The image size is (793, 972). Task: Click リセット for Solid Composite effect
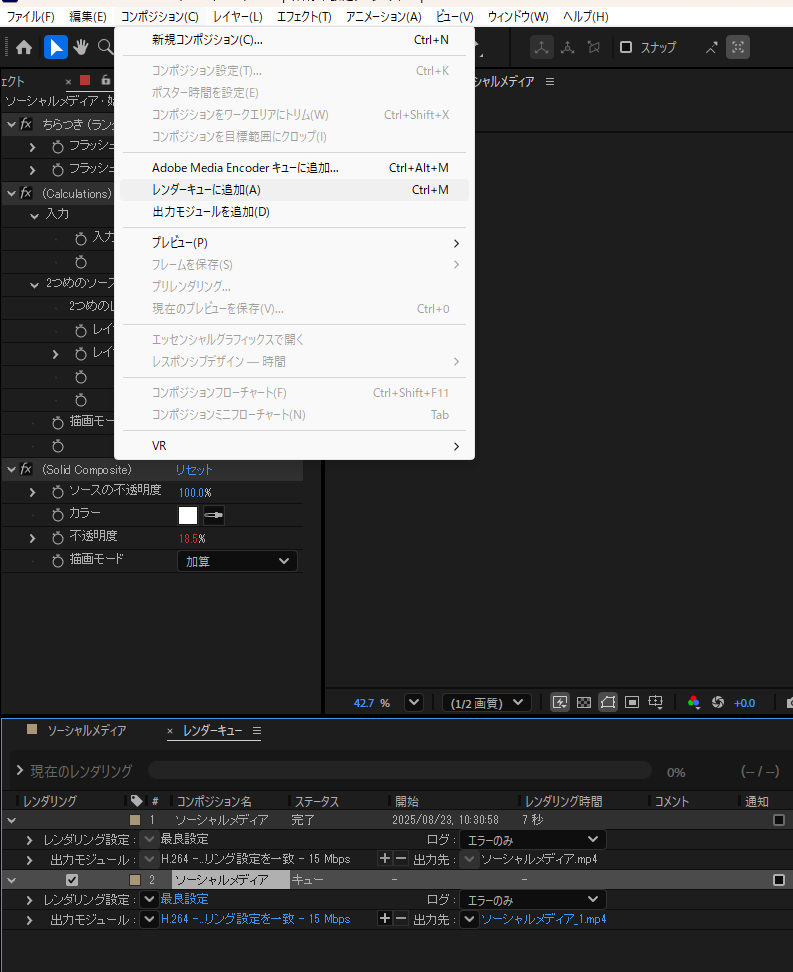[194, 470]
